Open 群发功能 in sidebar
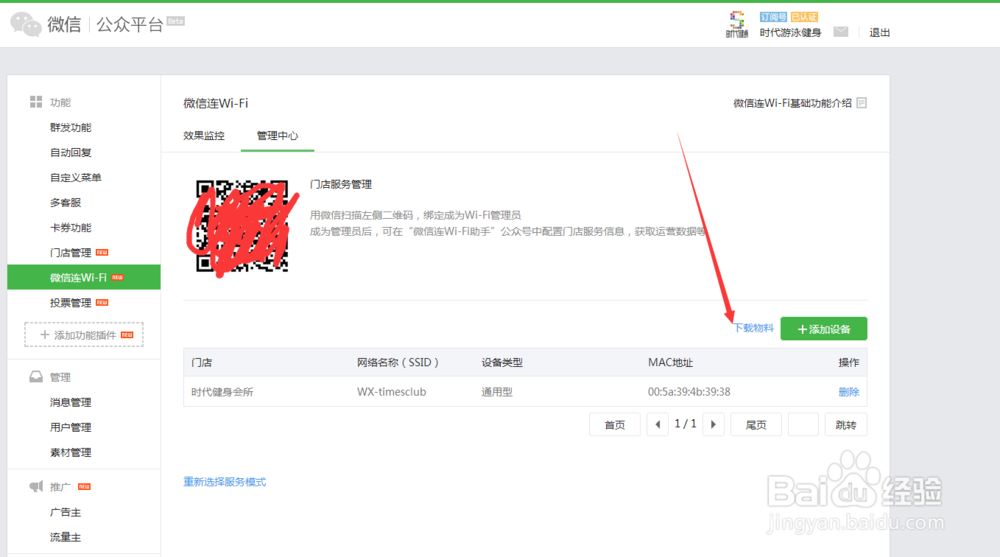Viewport: 1000px width, 557px height. pos(70,128)
